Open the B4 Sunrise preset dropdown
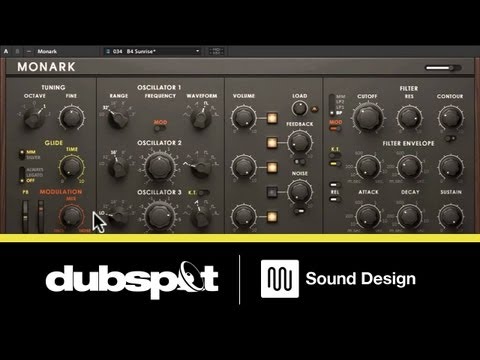 (x=152, y=51)
